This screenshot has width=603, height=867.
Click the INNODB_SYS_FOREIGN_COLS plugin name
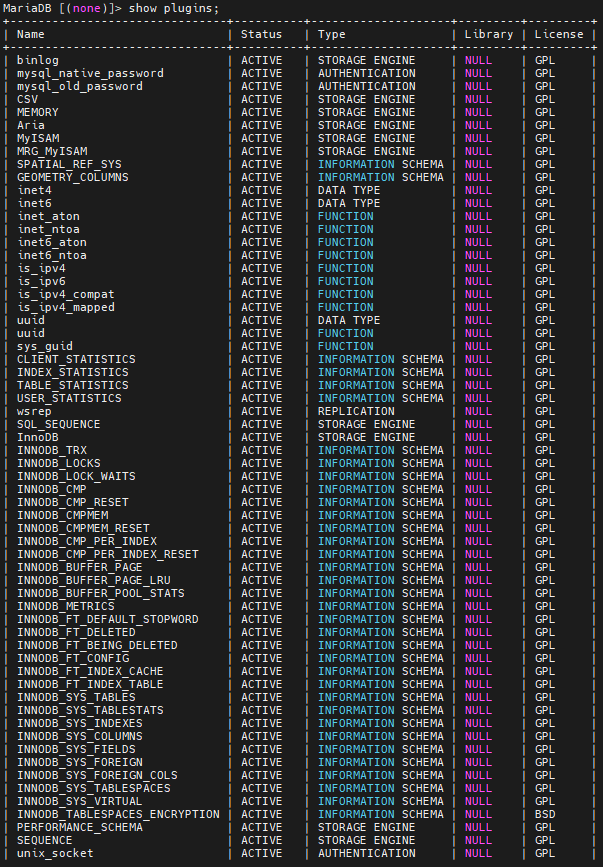click(97, 775)
